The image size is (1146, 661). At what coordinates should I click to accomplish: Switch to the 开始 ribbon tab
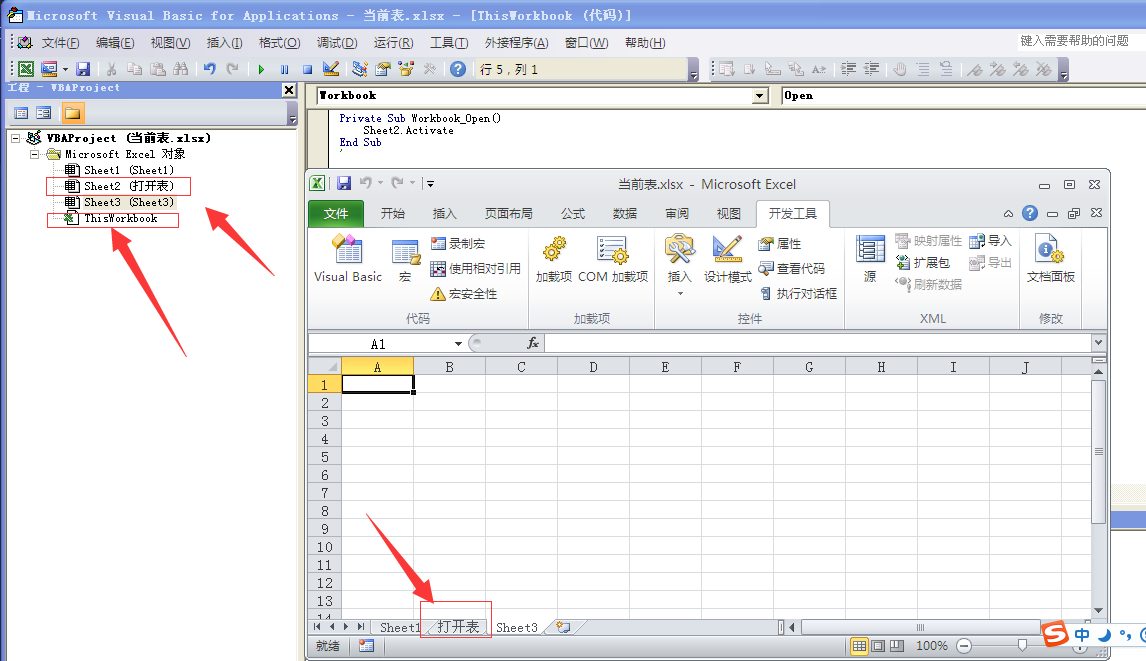tap(392, 214)
